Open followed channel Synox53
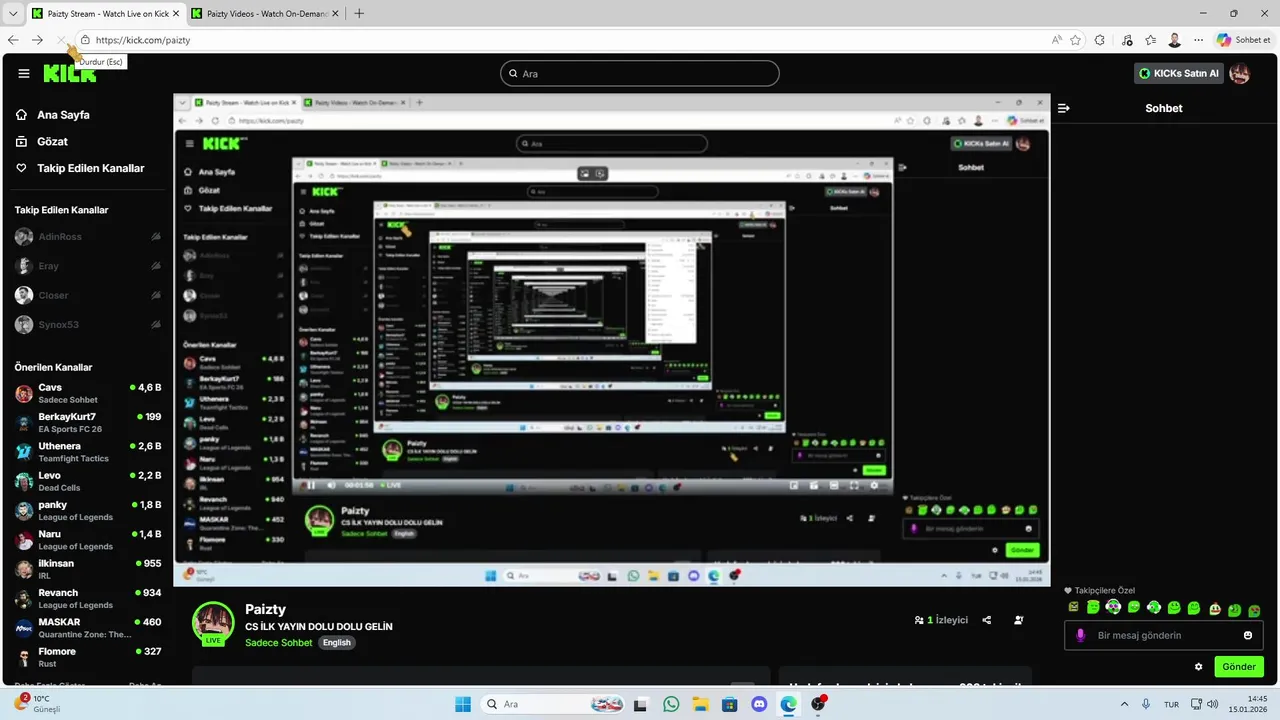 [x=88, y=324]
